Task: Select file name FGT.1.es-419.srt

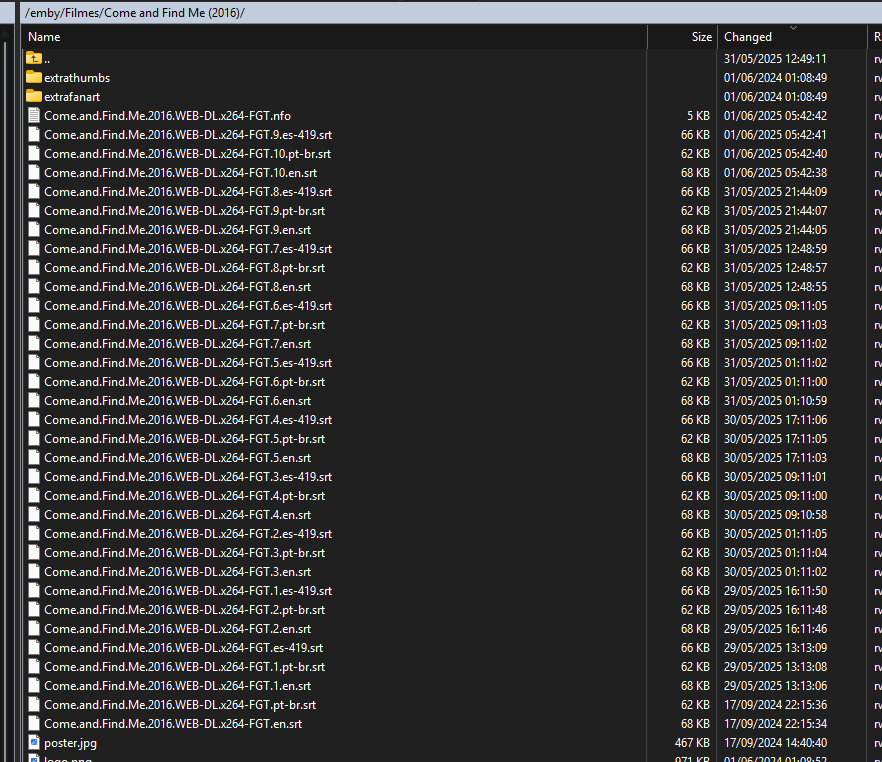Action: coord(188,591)
